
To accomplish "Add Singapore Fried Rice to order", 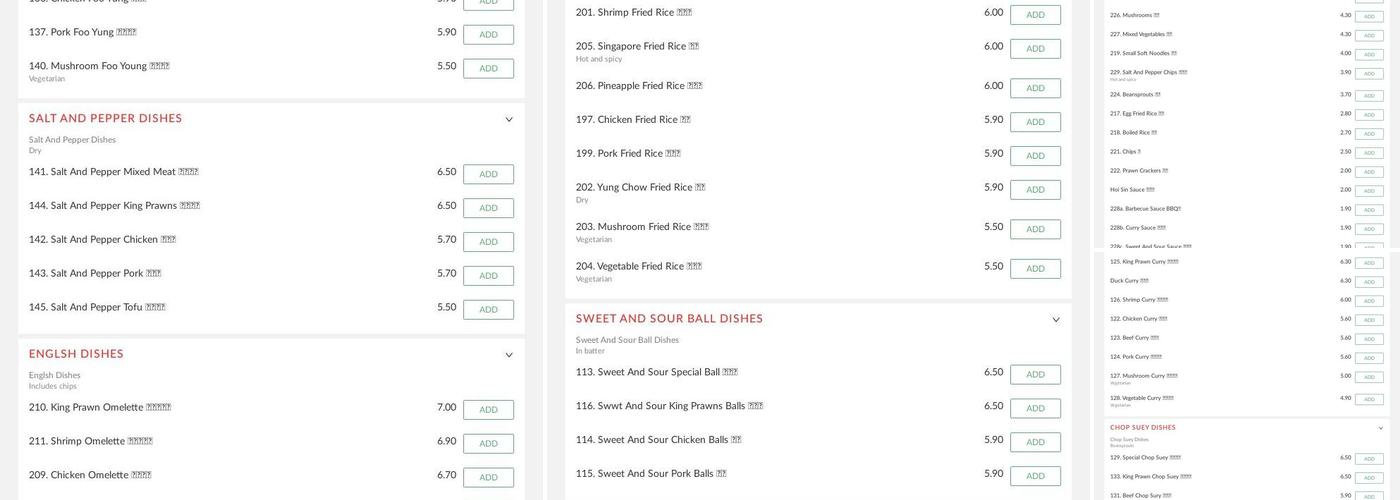I will click(1035, 49).
